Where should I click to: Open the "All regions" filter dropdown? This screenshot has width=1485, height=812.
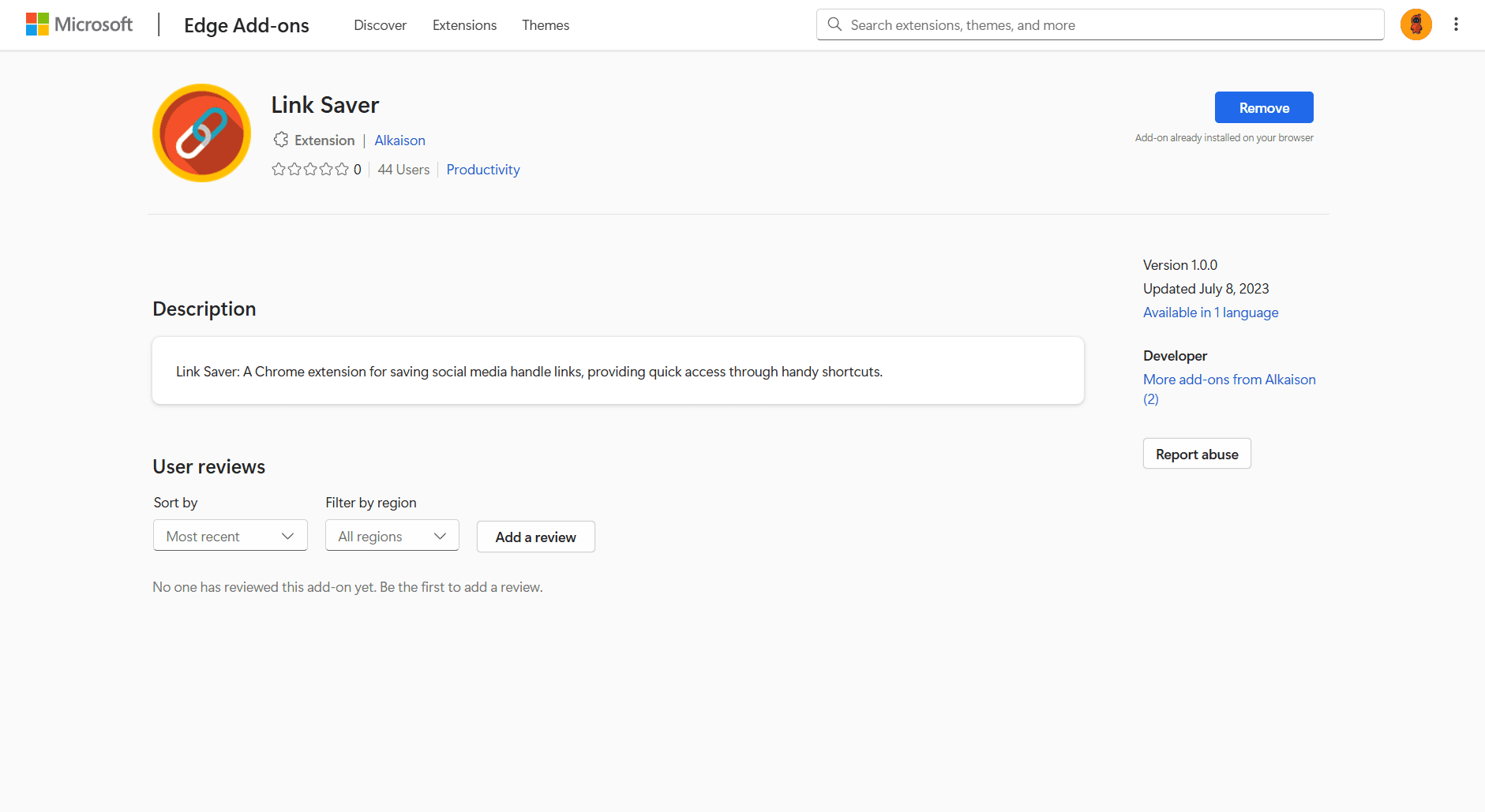pos(392,535)
